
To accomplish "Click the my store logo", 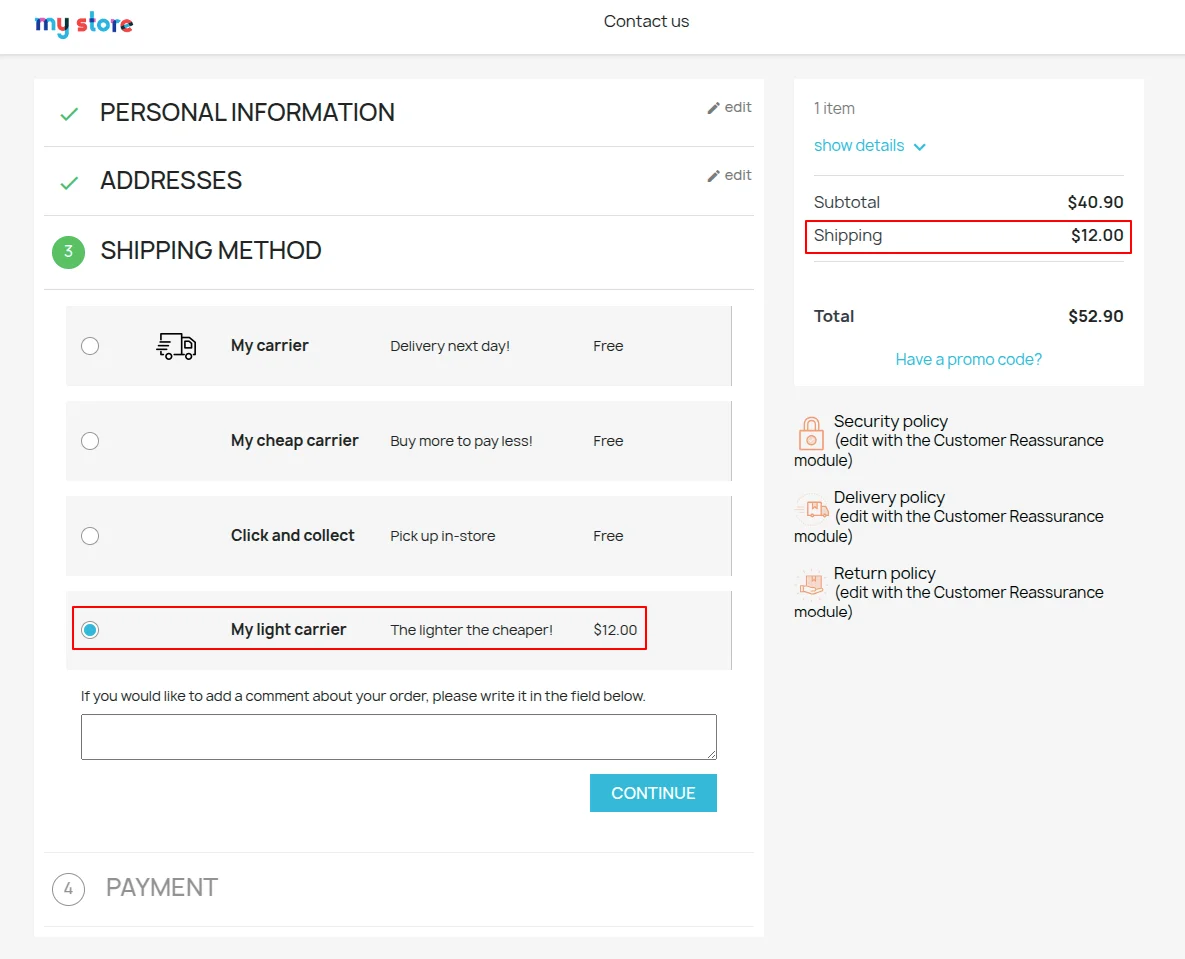I will 84,24.
